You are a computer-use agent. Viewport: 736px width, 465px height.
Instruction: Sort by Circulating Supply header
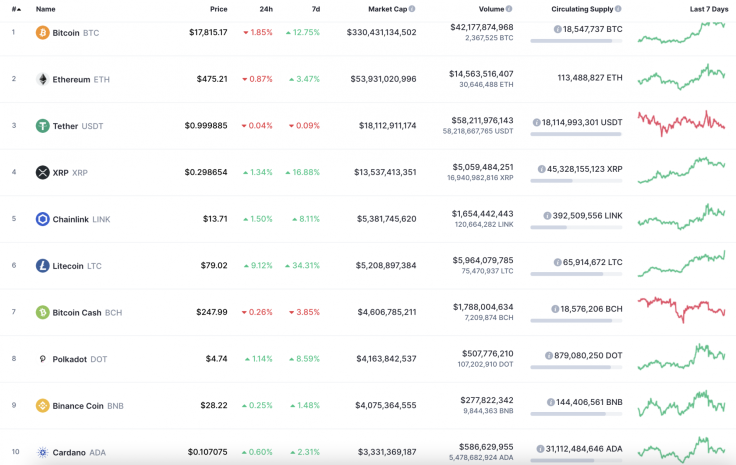pos(582,9)
